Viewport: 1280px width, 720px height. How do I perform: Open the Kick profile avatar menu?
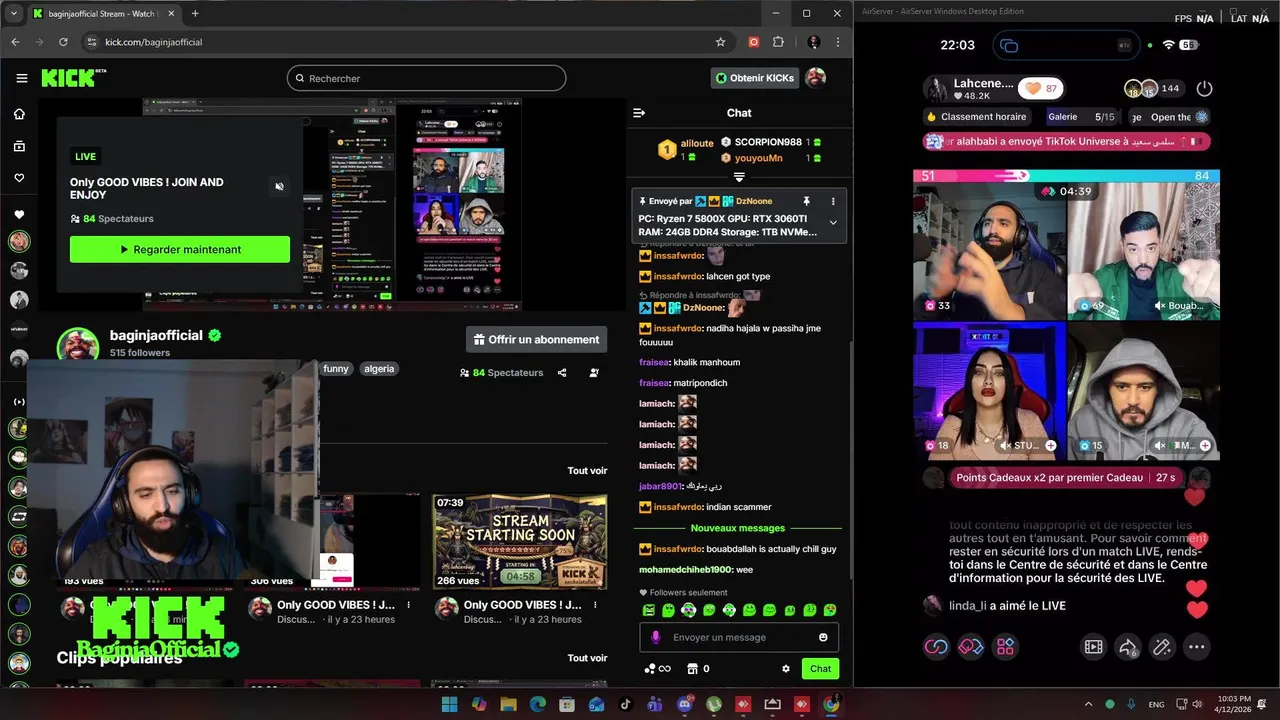coord(816,78)
